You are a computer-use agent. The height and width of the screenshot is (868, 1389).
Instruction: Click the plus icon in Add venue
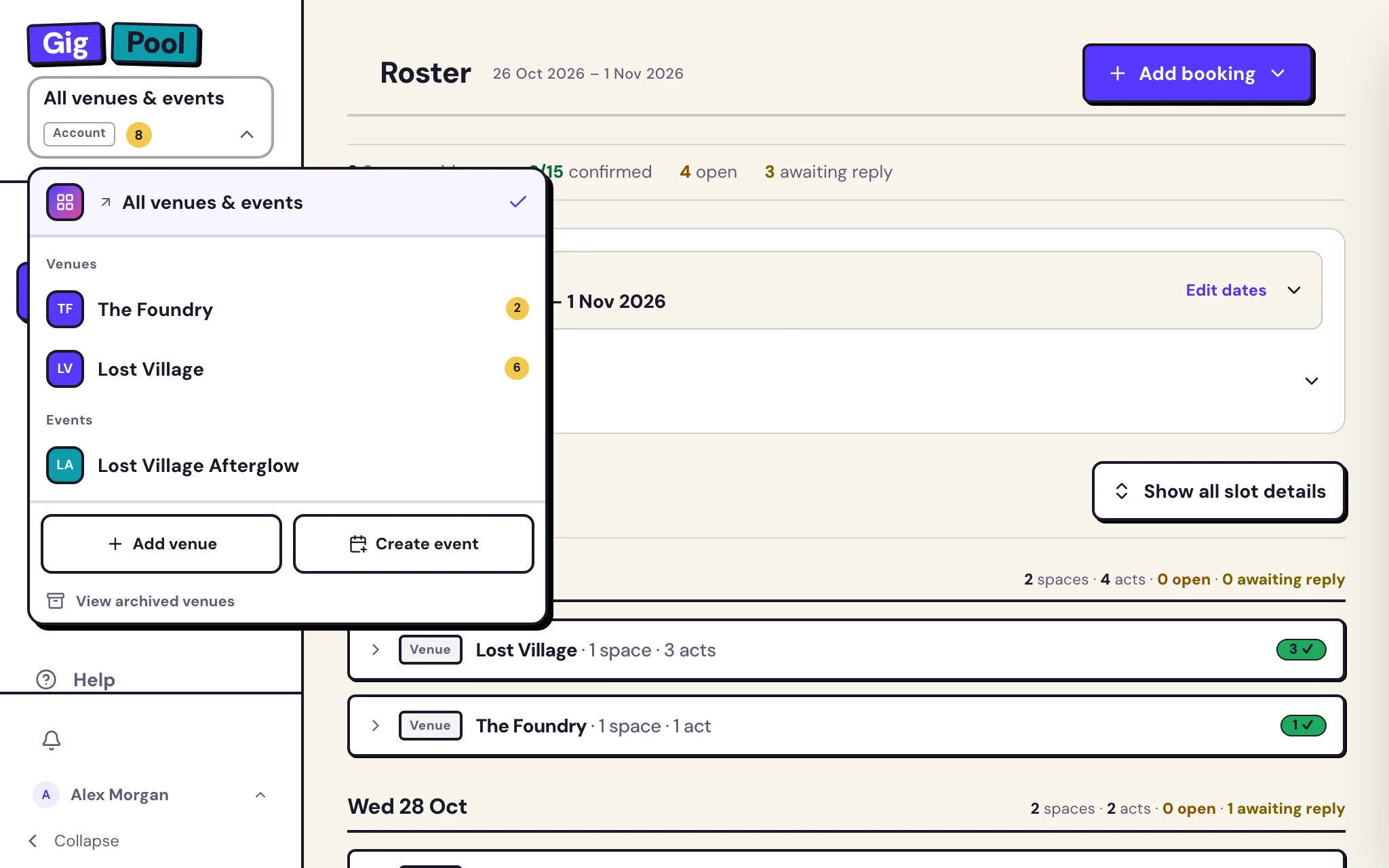pyautogui.click(x=115, y=544)
